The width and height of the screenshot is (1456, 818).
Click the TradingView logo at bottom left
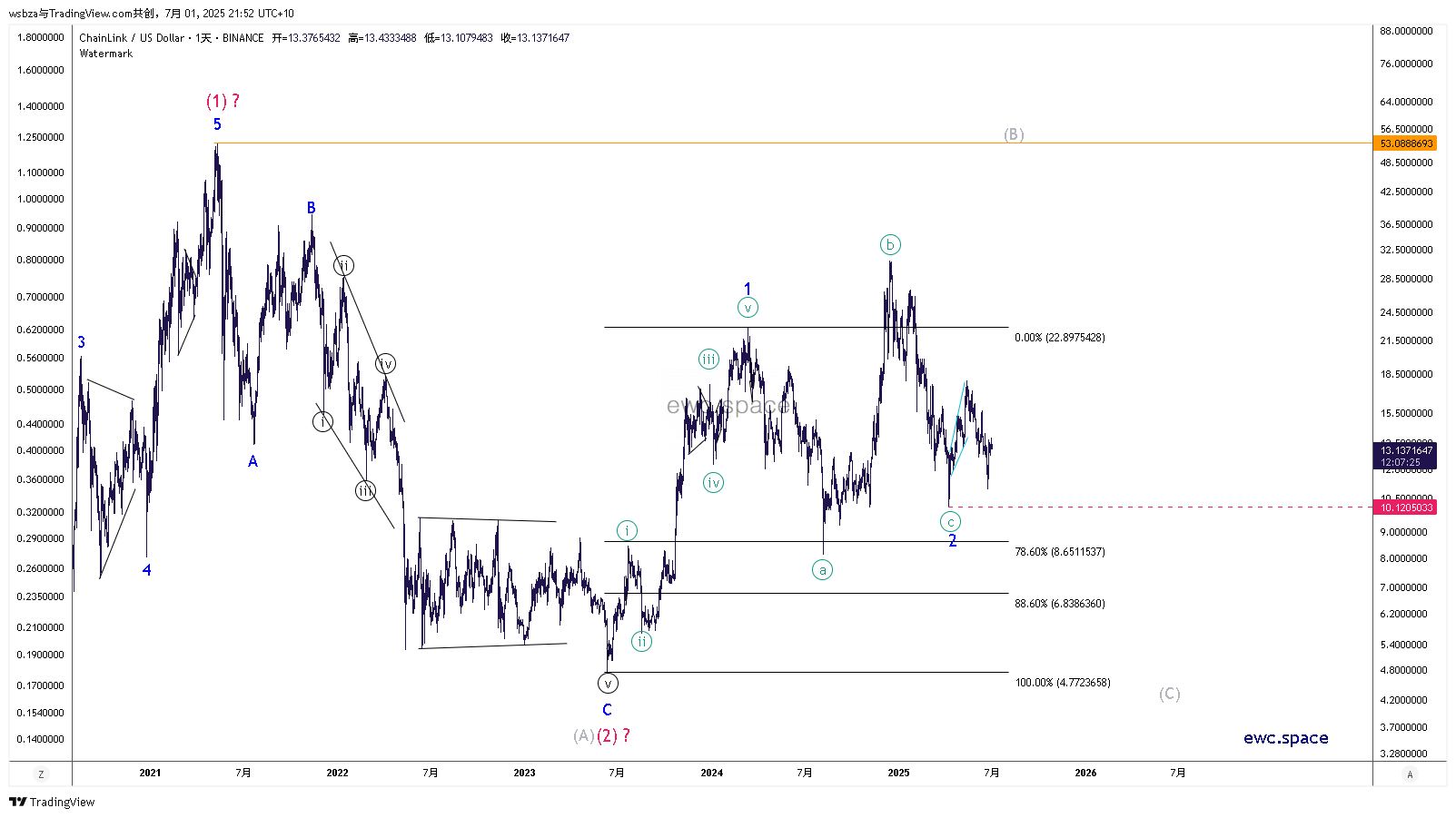tap(52, 802)
